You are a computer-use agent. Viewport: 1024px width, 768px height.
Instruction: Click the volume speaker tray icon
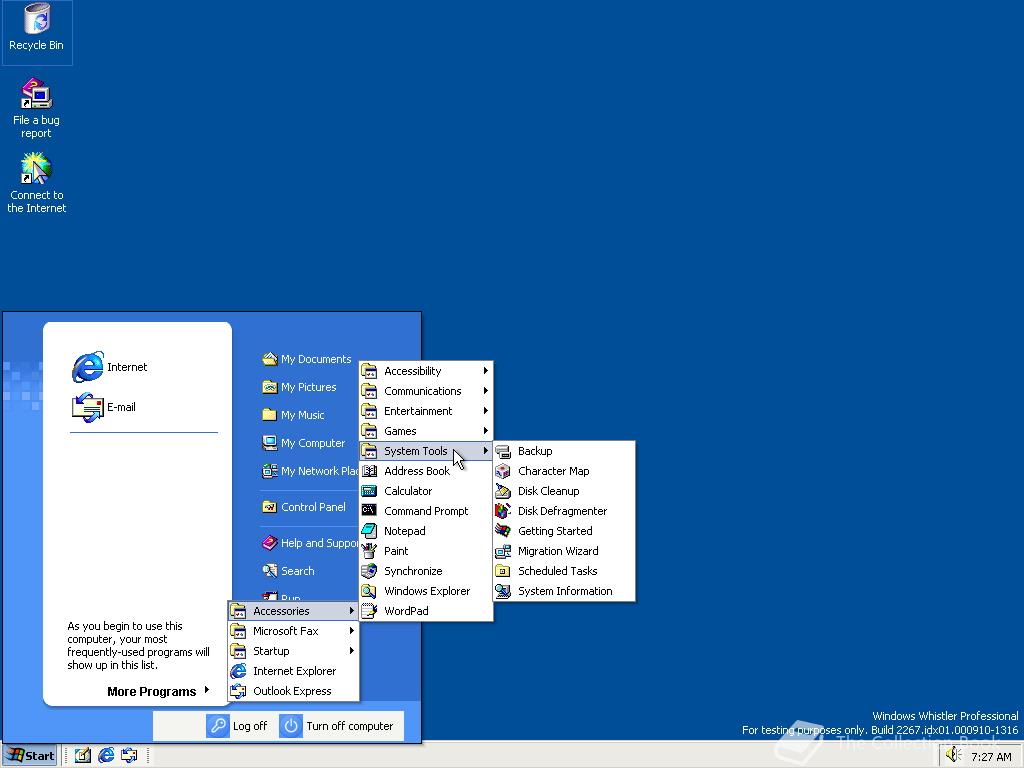[953, 756]
